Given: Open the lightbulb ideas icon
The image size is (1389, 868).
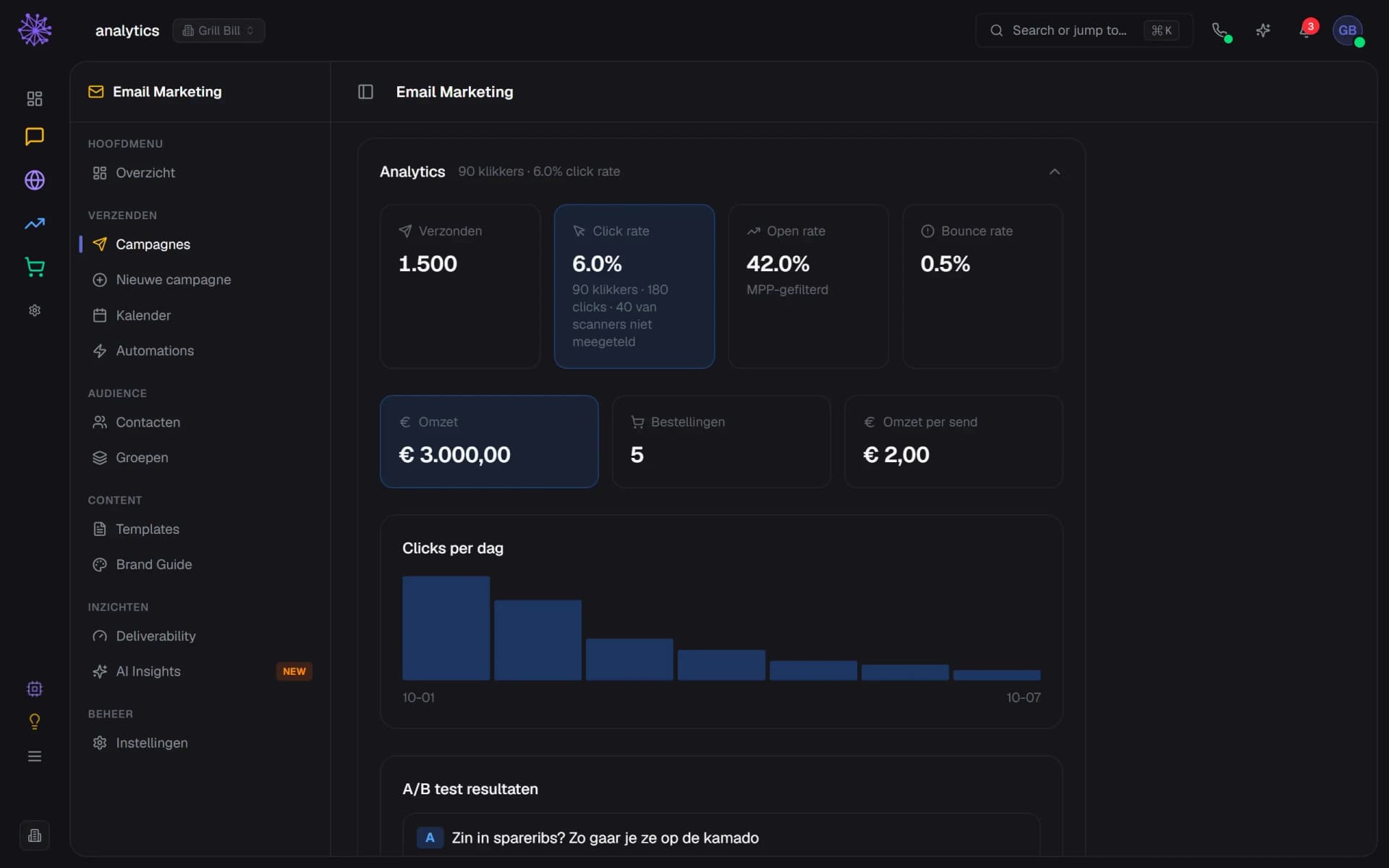Looking at the screenshot, I should [x=35, y=721].
